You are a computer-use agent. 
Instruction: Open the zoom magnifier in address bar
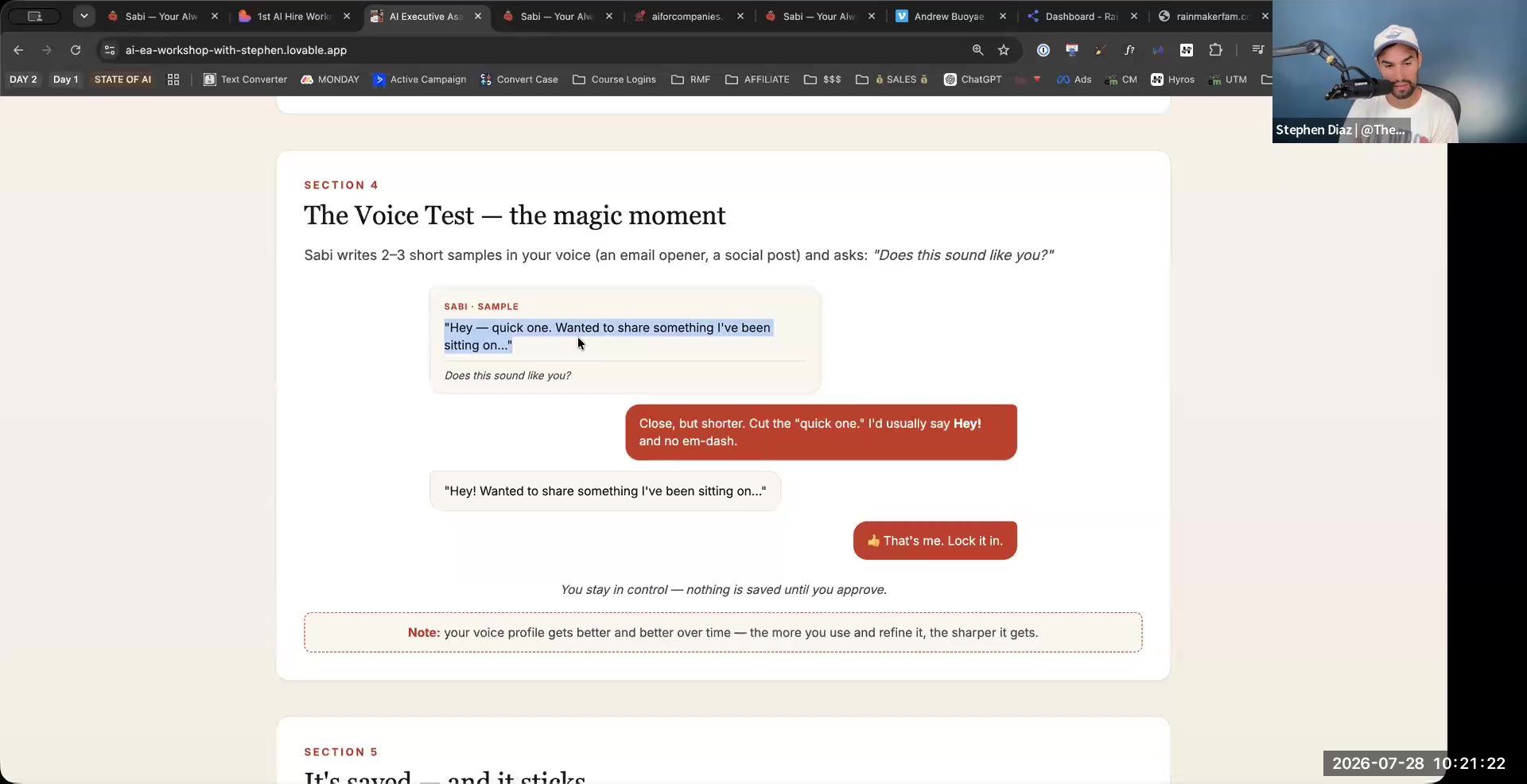[977, 50]
